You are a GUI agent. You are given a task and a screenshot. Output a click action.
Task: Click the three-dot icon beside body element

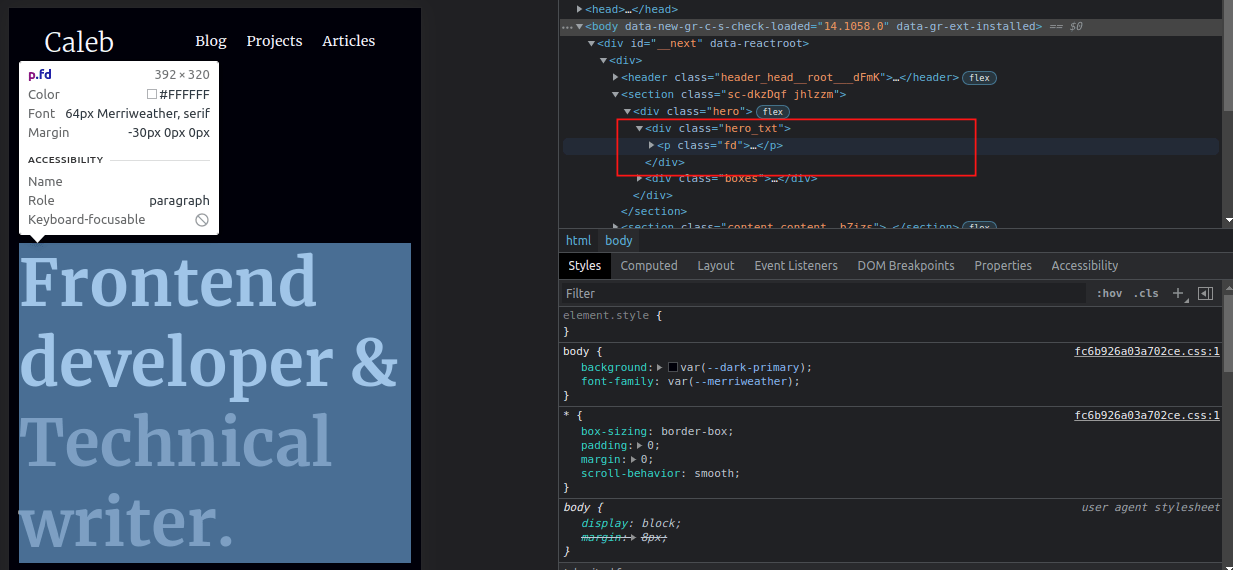(568, 27)
